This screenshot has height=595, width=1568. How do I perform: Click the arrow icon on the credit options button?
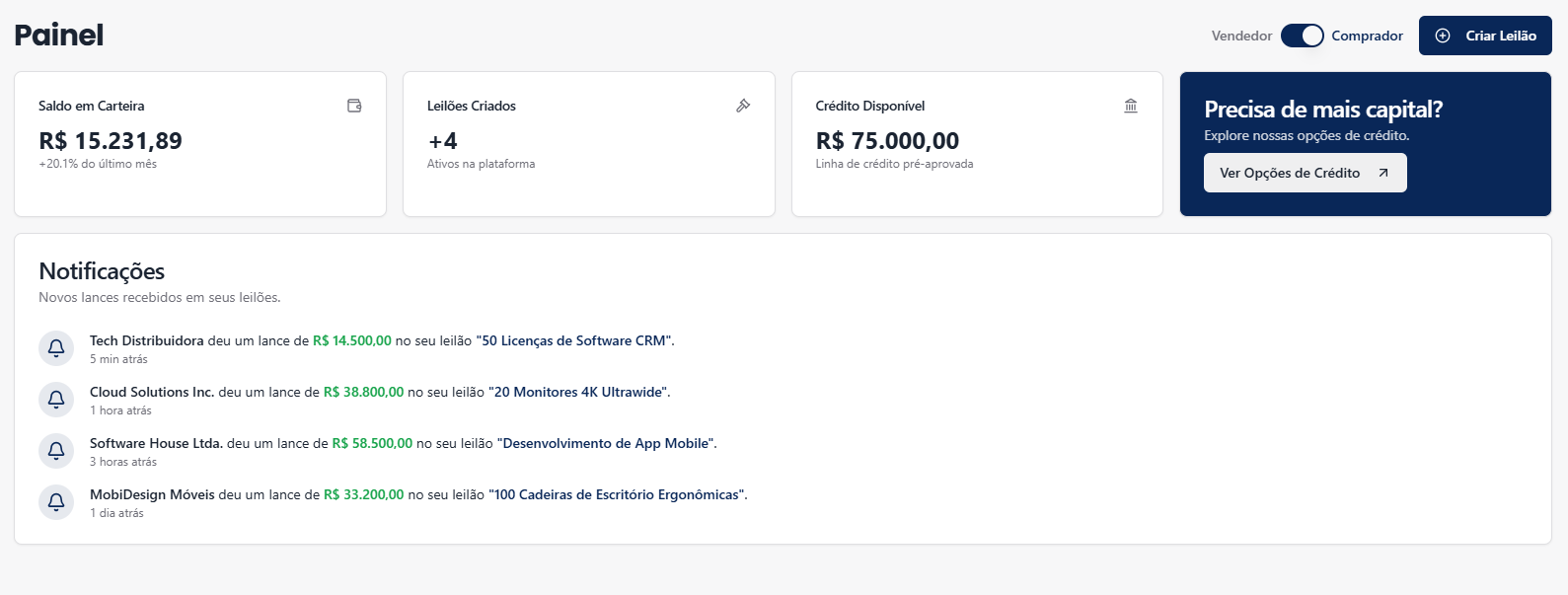(x=1383, y=173)
